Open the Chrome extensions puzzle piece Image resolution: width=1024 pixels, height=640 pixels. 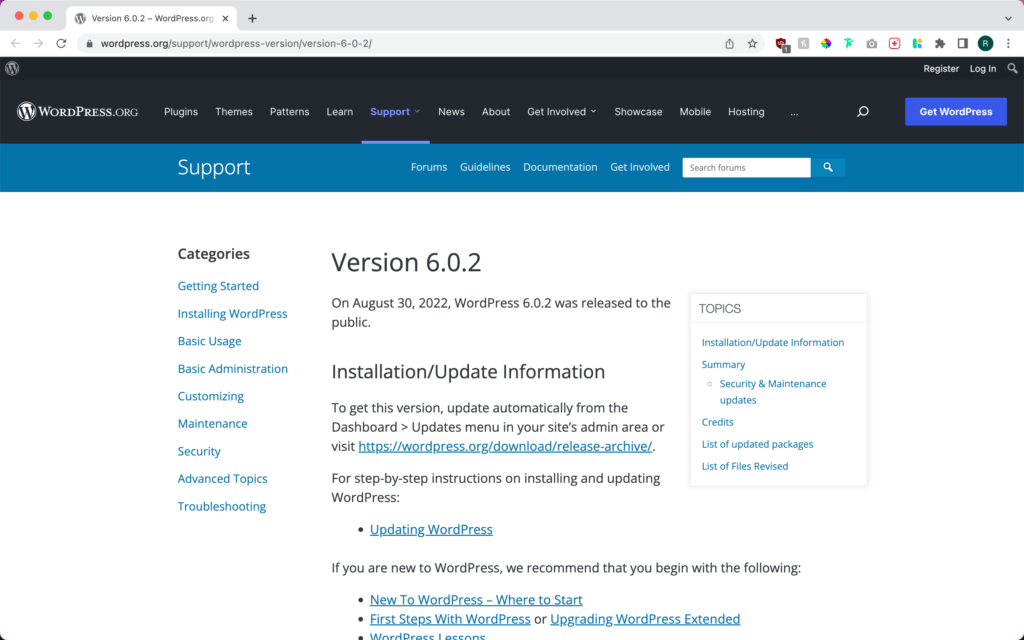pos(938,43)
